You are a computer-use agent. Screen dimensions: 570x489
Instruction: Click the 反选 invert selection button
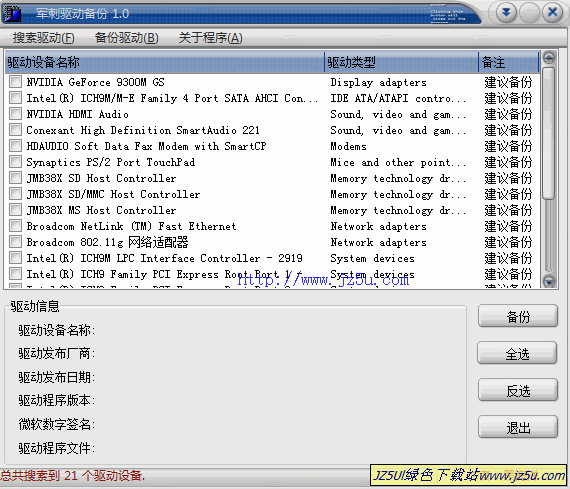[x=518, y=390]
